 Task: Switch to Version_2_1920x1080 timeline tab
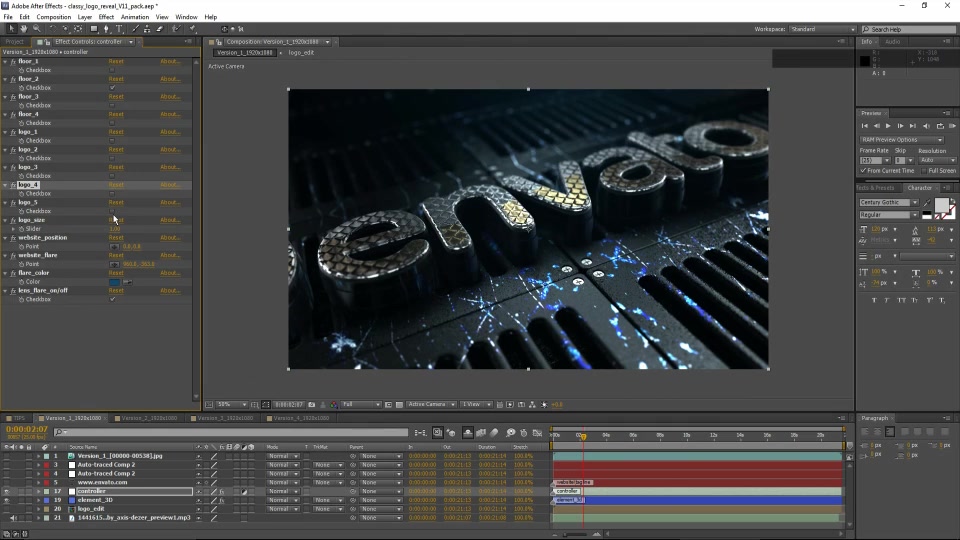149,418
